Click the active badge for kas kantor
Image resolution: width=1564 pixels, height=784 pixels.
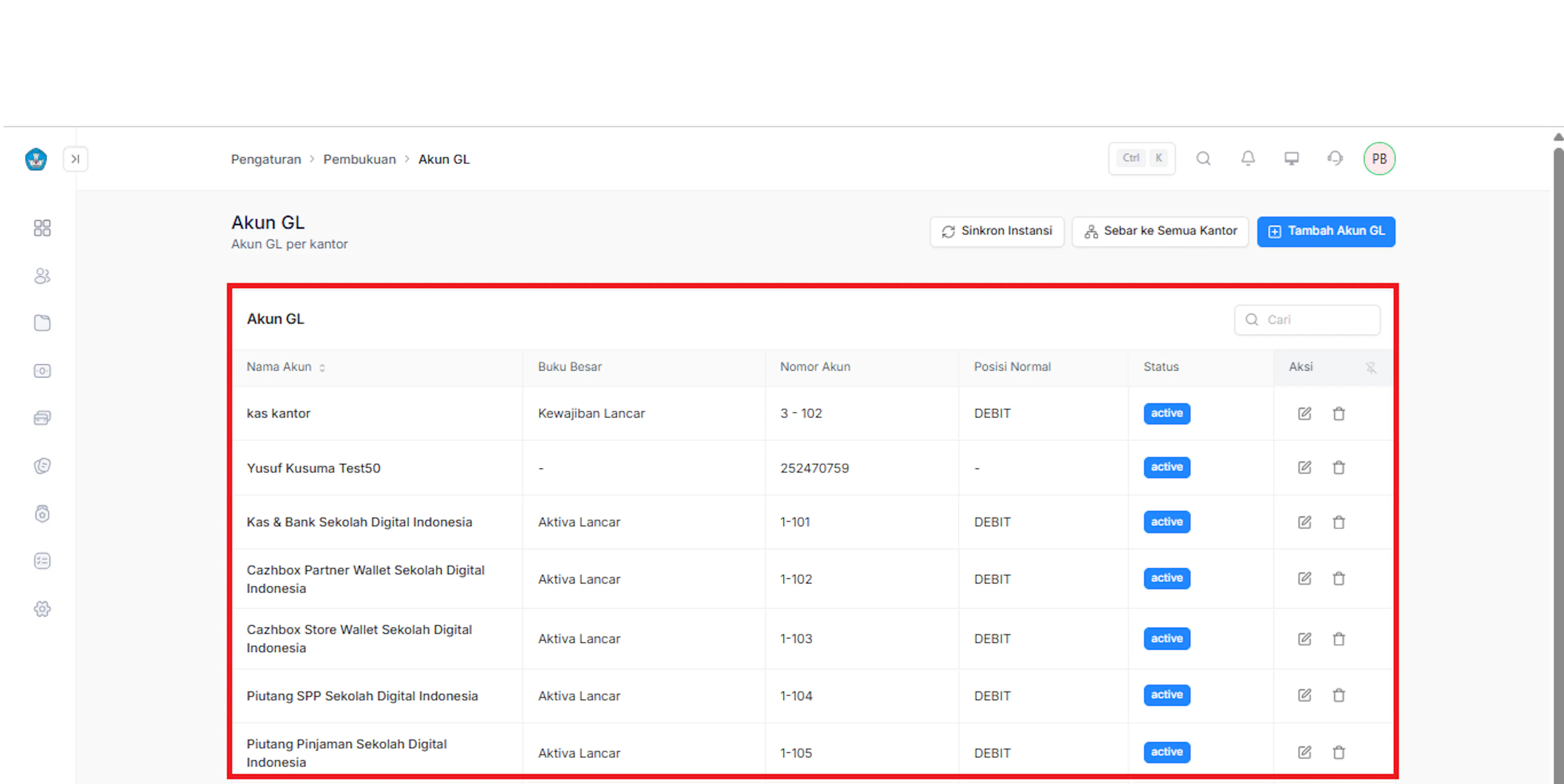click(x=1166, y=413)
